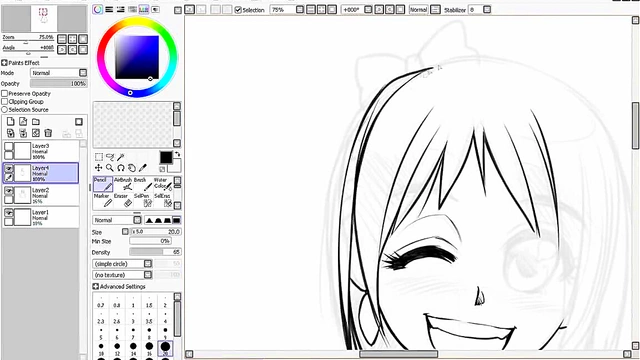Swap foreground and background colors

point(178,154)
